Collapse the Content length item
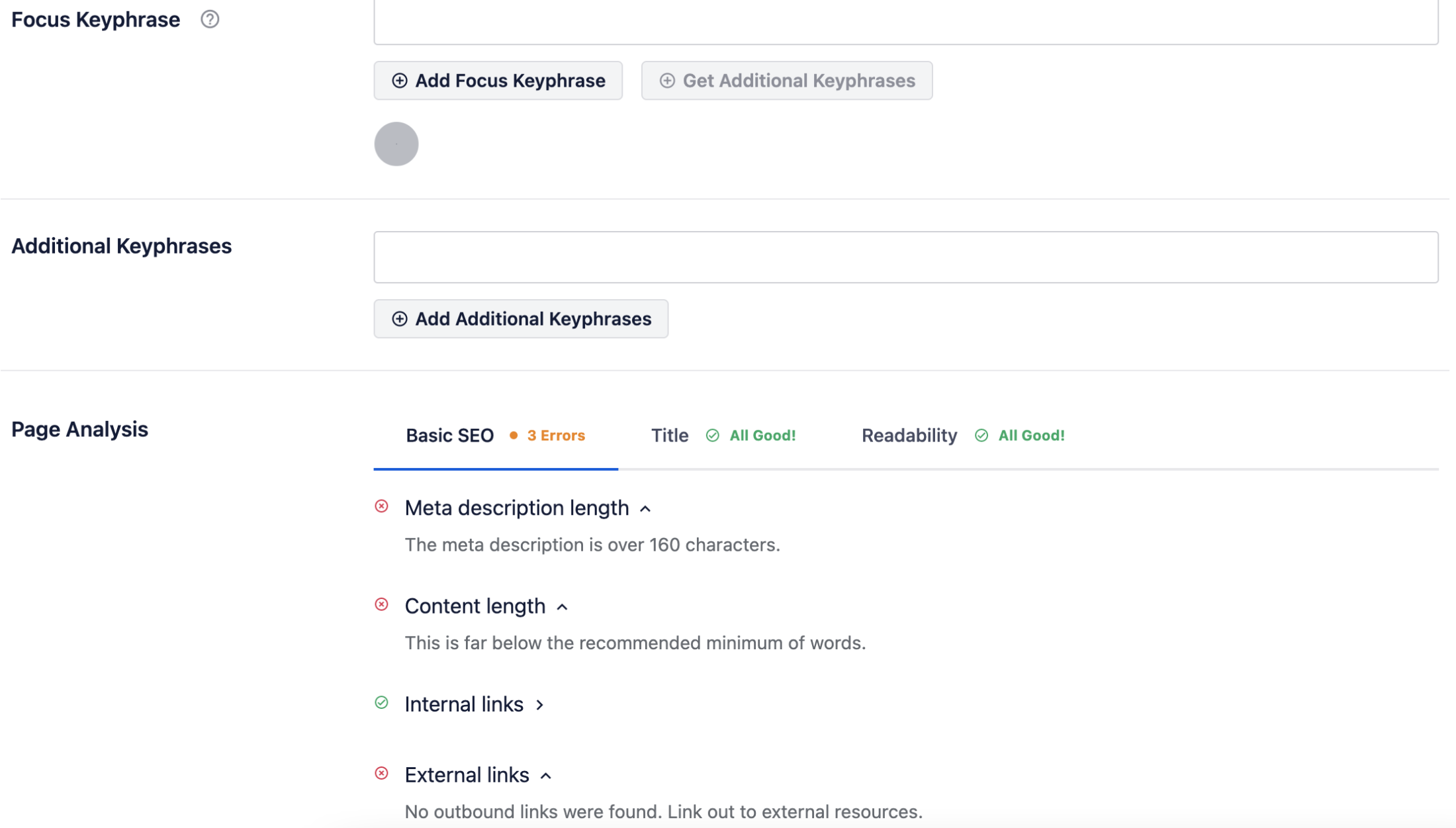Image resolution: width=1456 pixels, height=828 pixels. coord(562,606)
